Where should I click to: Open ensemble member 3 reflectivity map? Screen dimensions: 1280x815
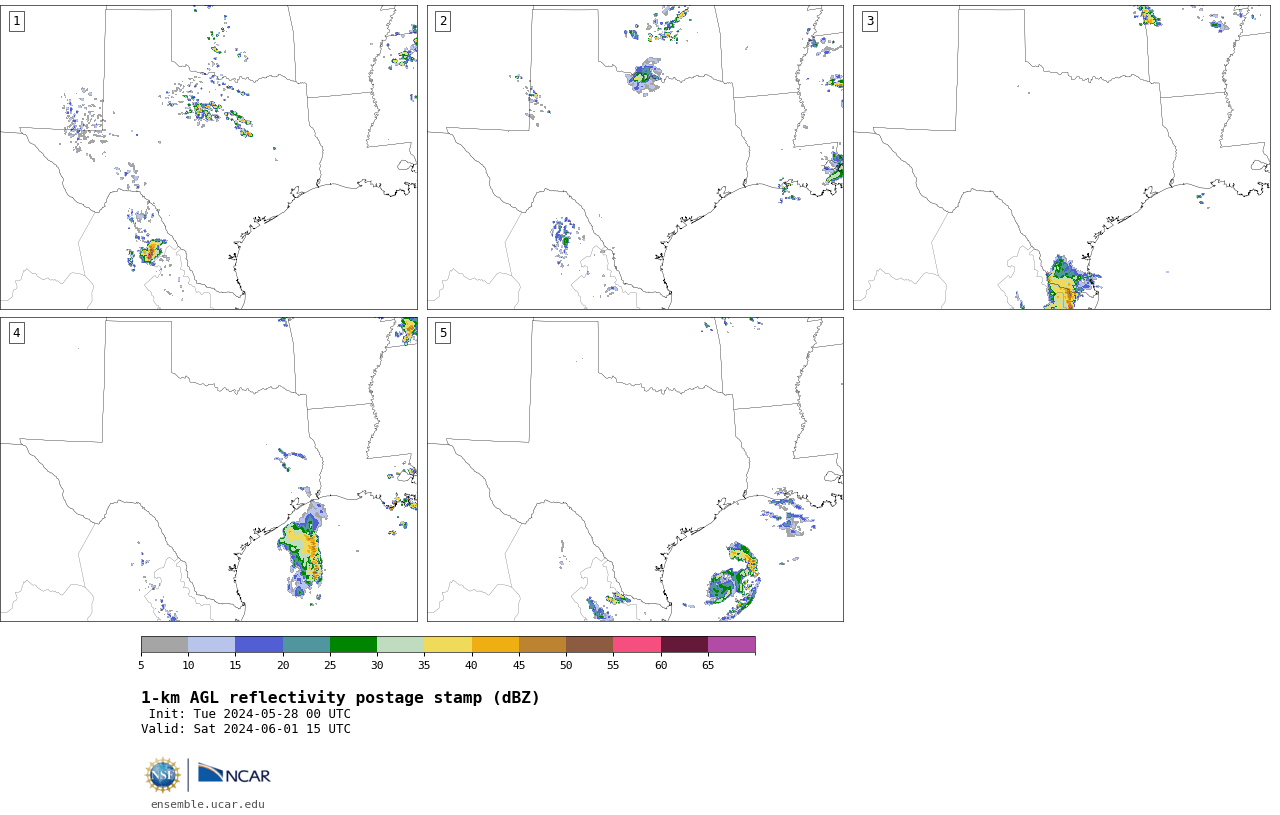(x=1062, y=157)
